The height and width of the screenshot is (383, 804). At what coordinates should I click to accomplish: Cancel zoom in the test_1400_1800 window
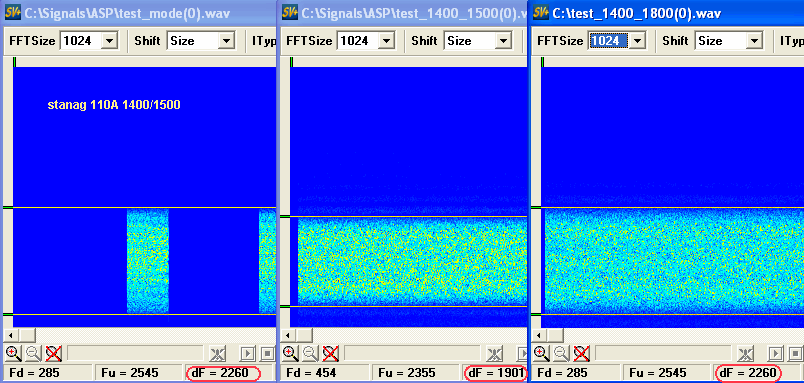point(581,353)
